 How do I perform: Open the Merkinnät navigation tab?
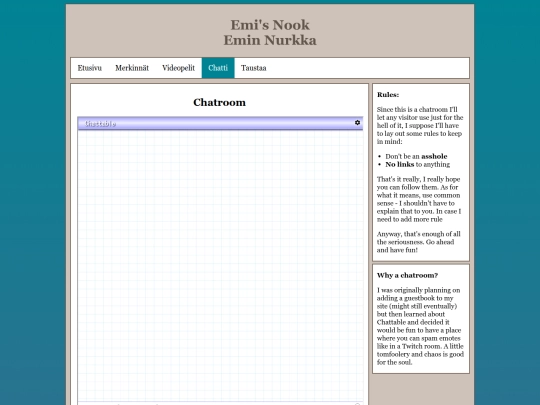pyautogui.click(x=132, y=68)
